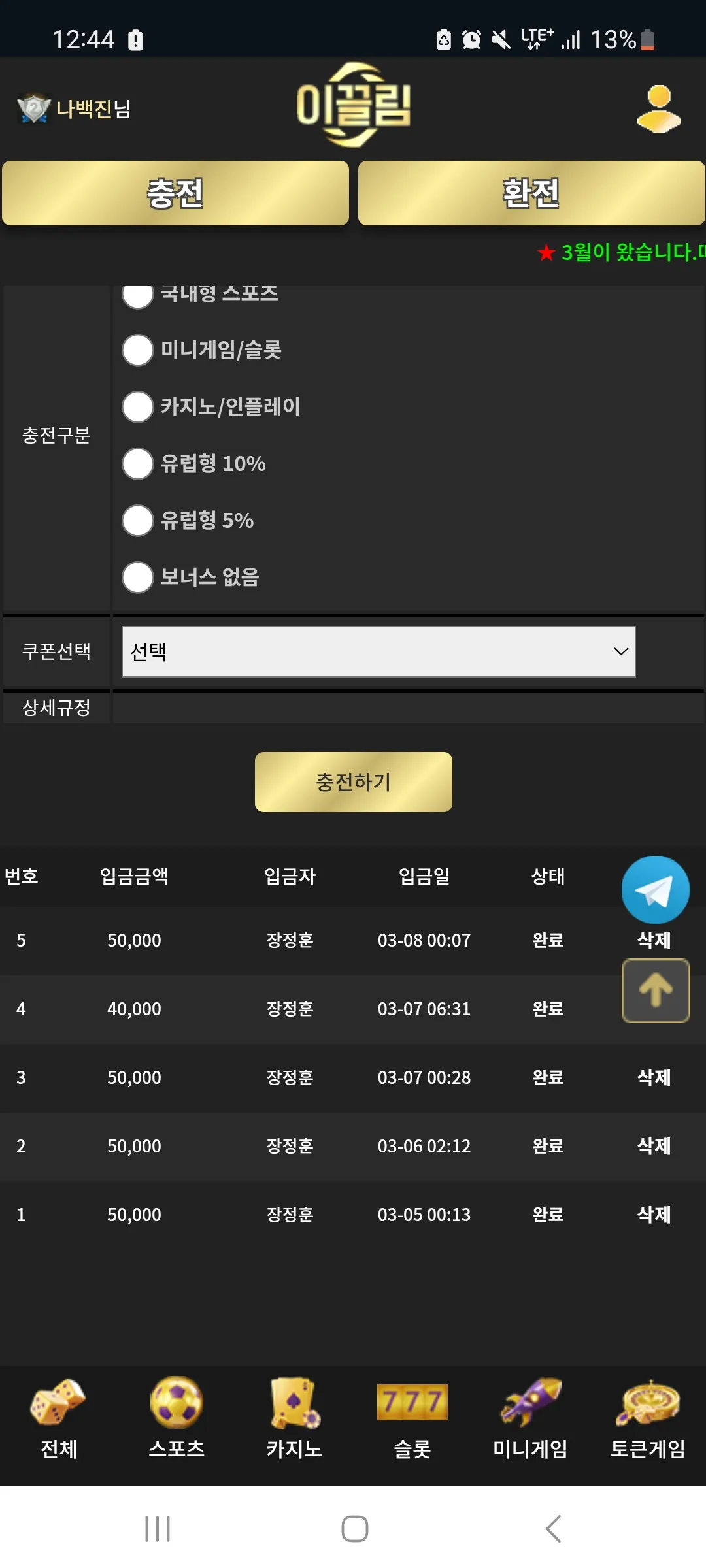The image size is (706, 1568).
Task: Click the 충전하기 button
Action: coord(354,782)
